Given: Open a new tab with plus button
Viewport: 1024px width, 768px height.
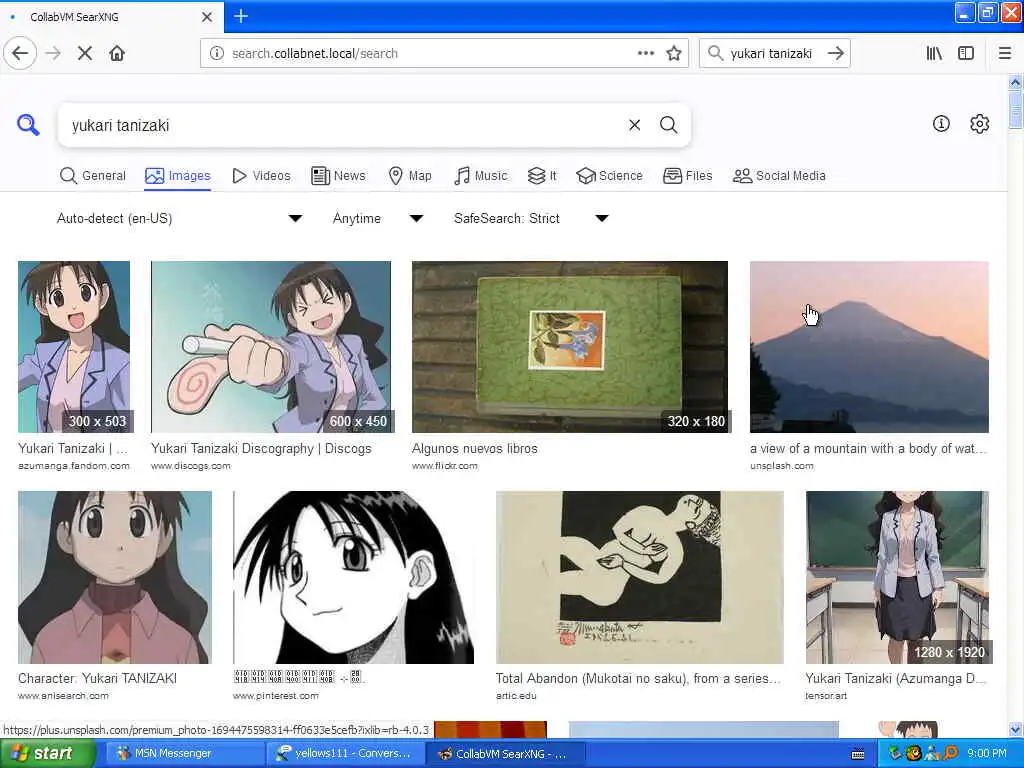Looking at the screenshot, I should pyautogui.click(x=241, y=16).
